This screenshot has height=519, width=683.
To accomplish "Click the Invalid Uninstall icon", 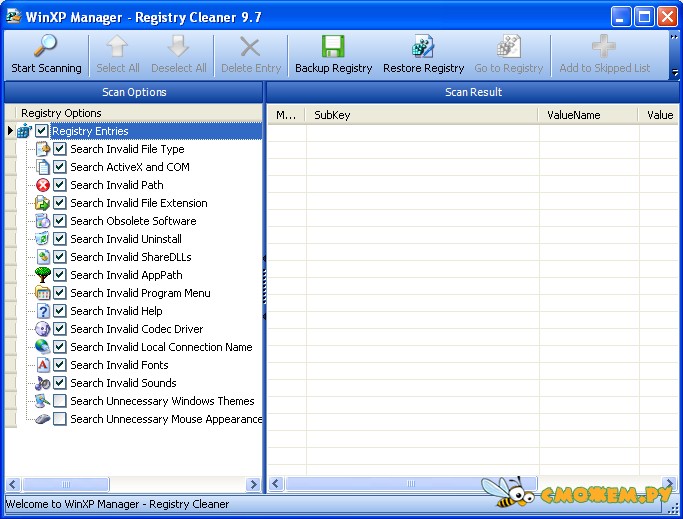I will point(43,239).
